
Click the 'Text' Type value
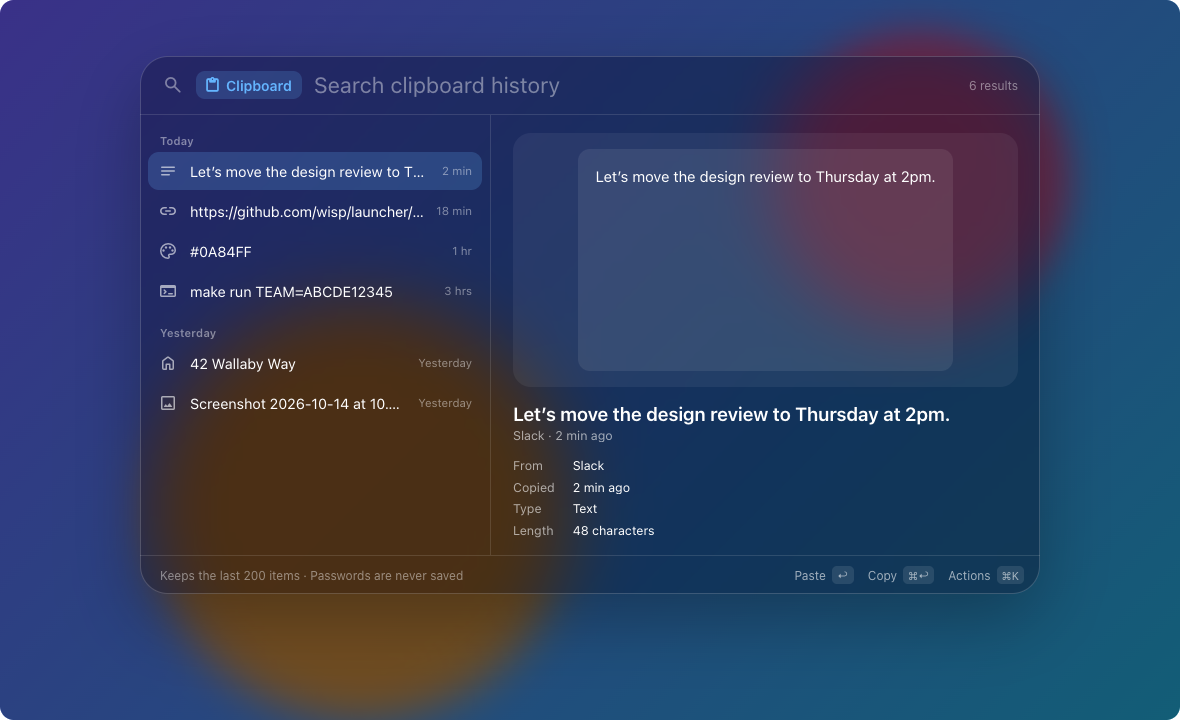coord(585,509)
